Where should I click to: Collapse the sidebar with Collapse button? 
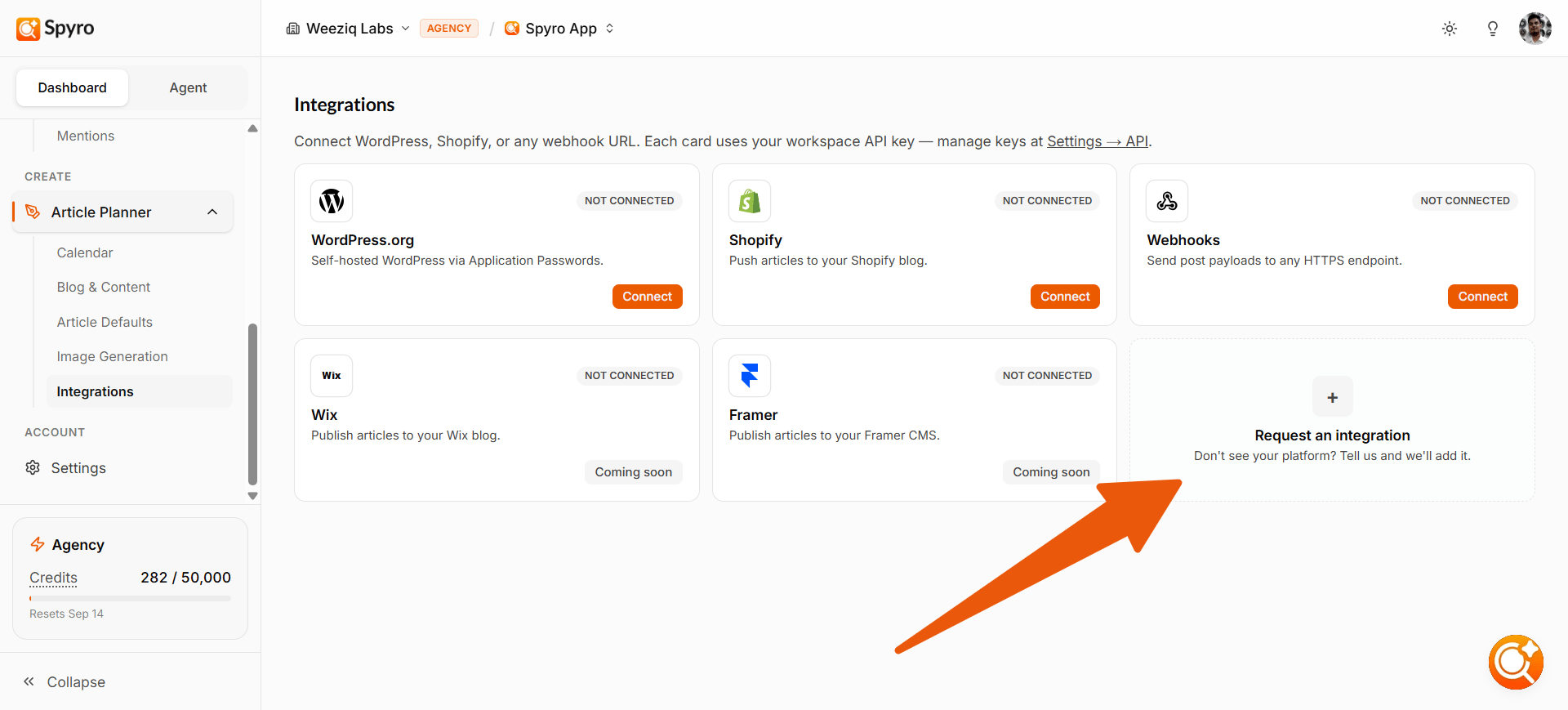[65, 681]
